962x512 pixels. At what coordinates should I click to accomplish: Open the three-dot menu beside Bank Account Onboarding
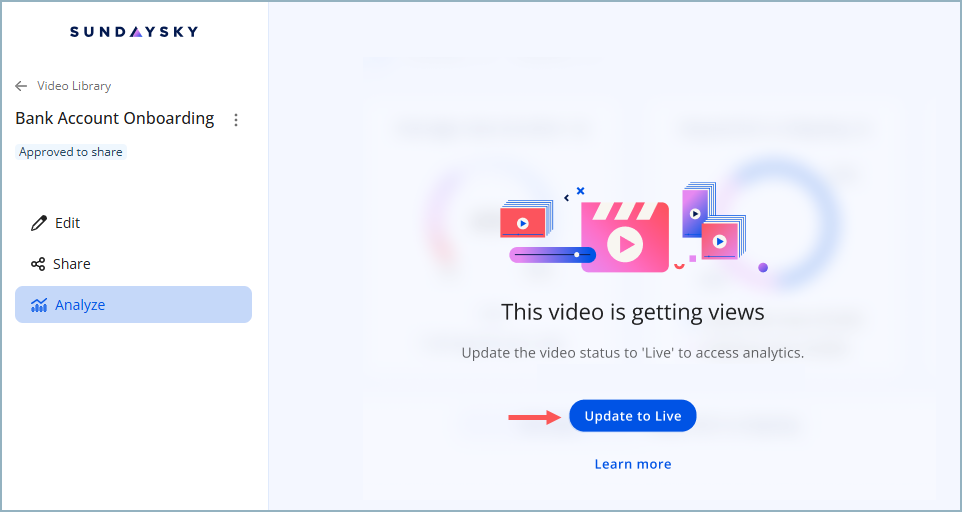[236, 120]
